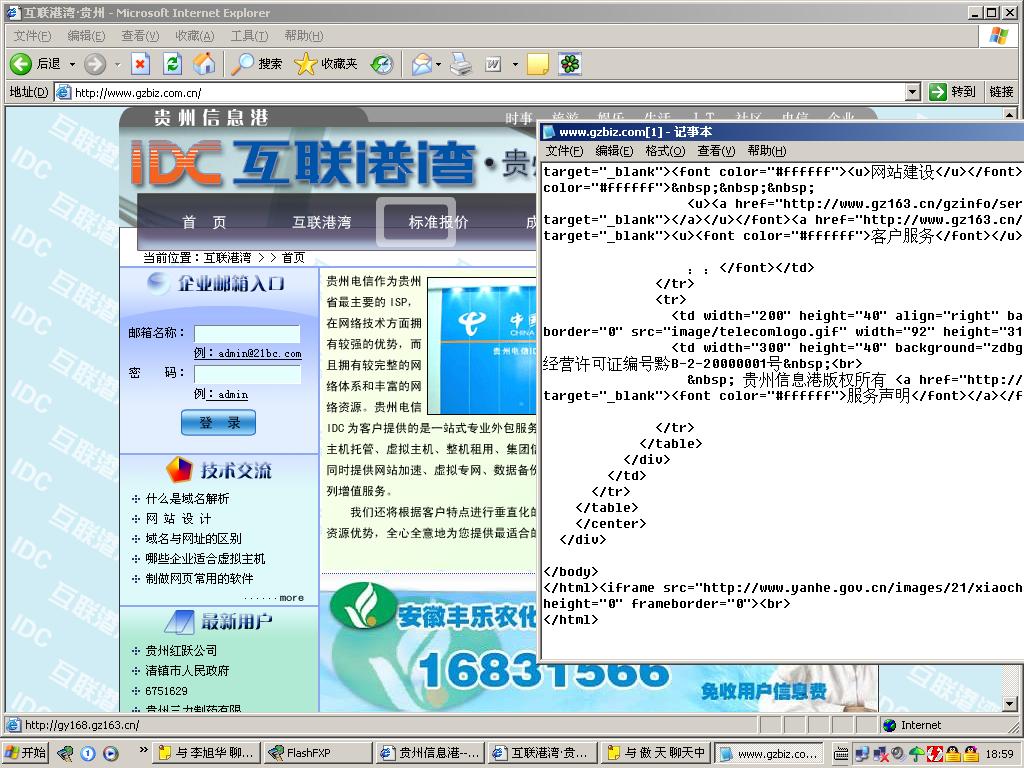Open 标准报价 navigation link

coord(438,222)
